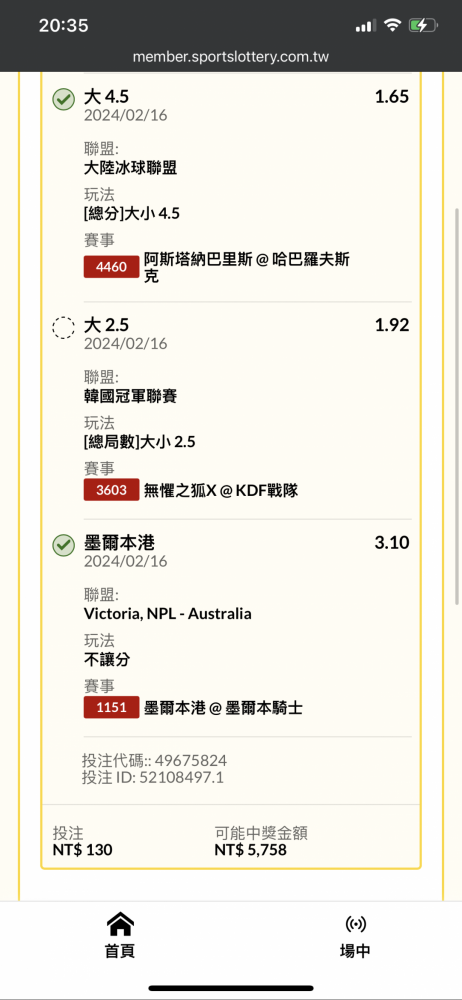Tap the green check next to 墨爾本港
This screenshot has height=1000, width=462.
pyautogui.click(x=63, y=545)
